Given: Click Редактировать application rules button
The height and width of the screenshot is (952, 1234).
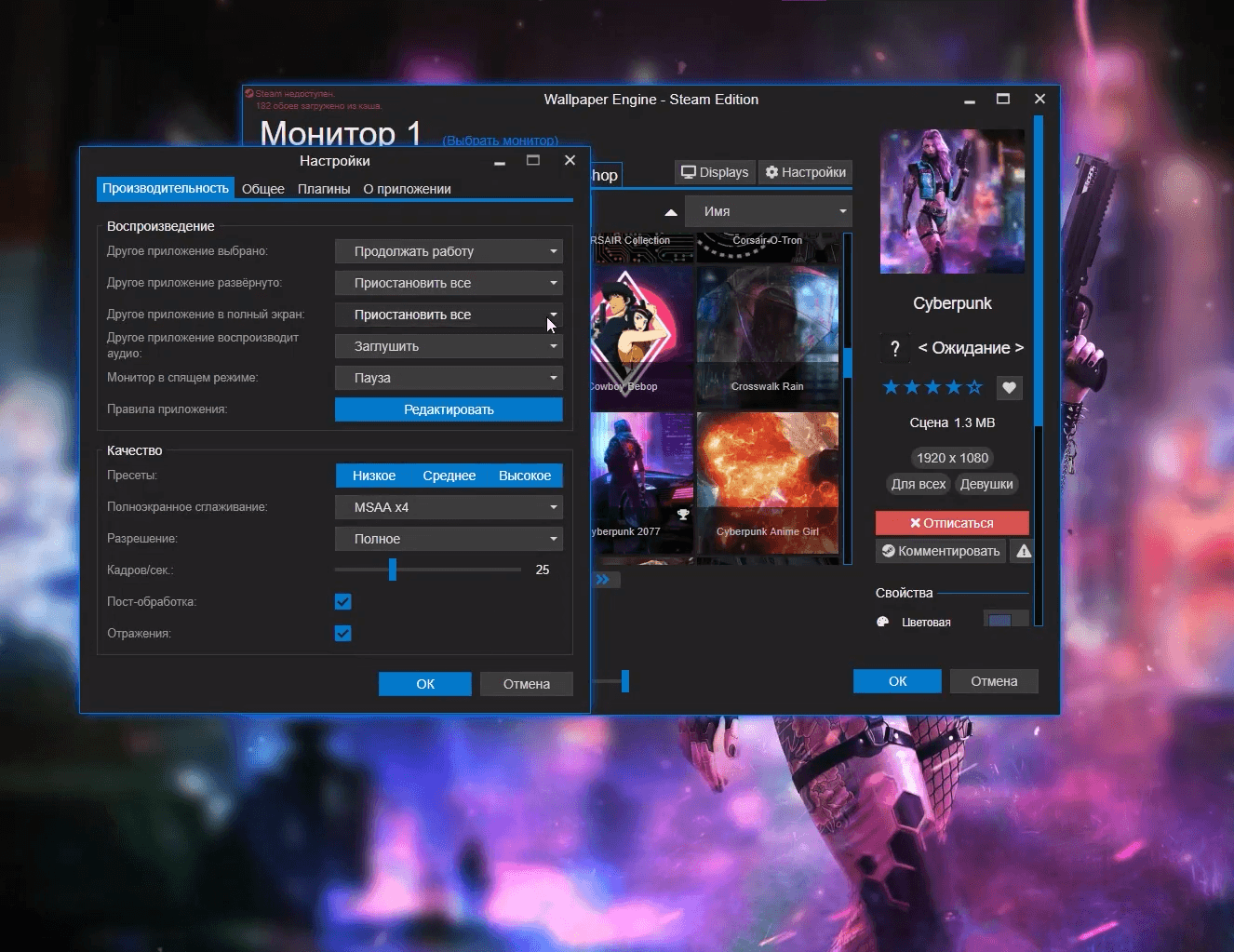Looking at the screenshot, I should tap(449, 409).
